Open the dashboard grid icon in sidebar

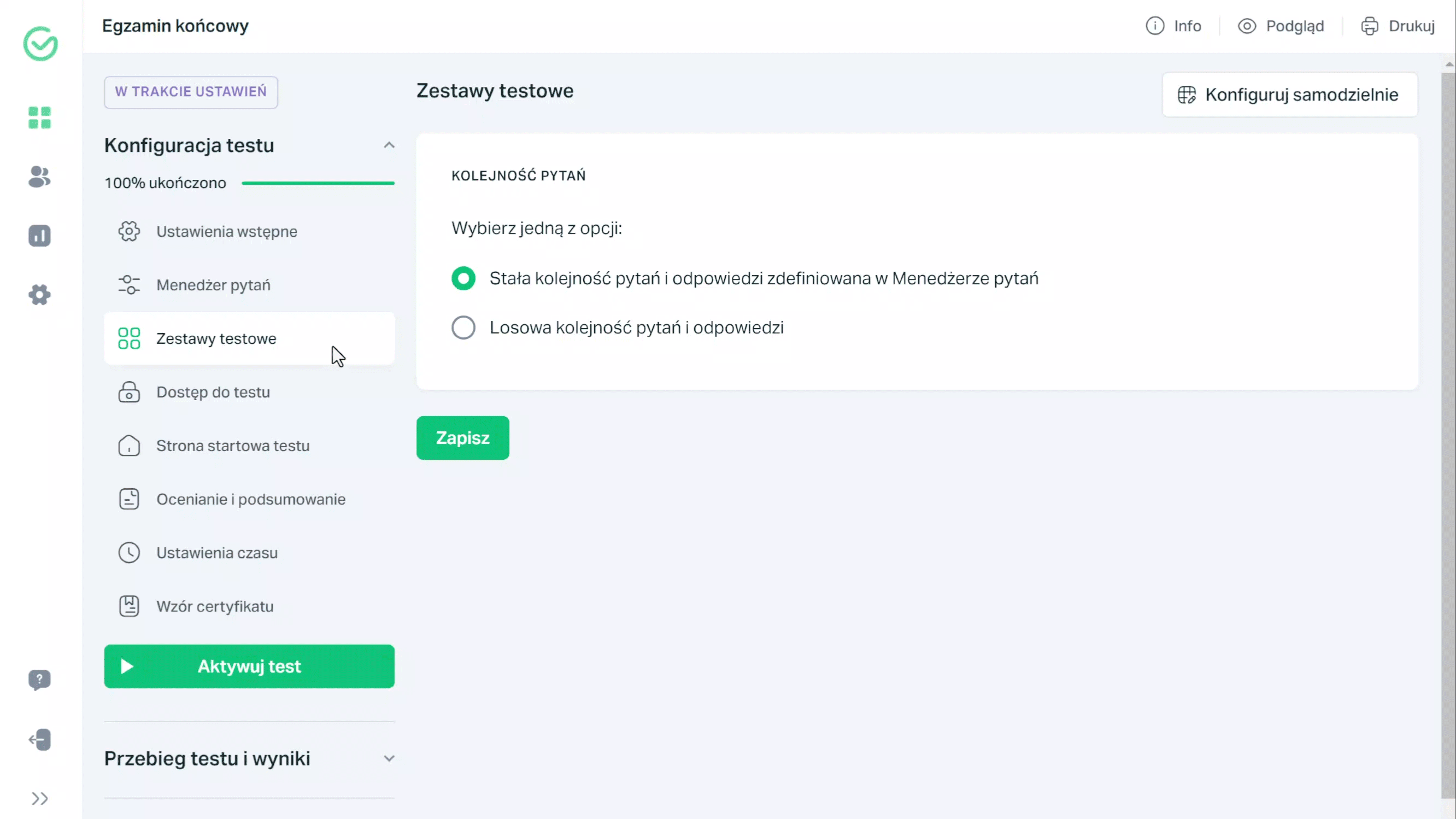click(x=39, y=118)
